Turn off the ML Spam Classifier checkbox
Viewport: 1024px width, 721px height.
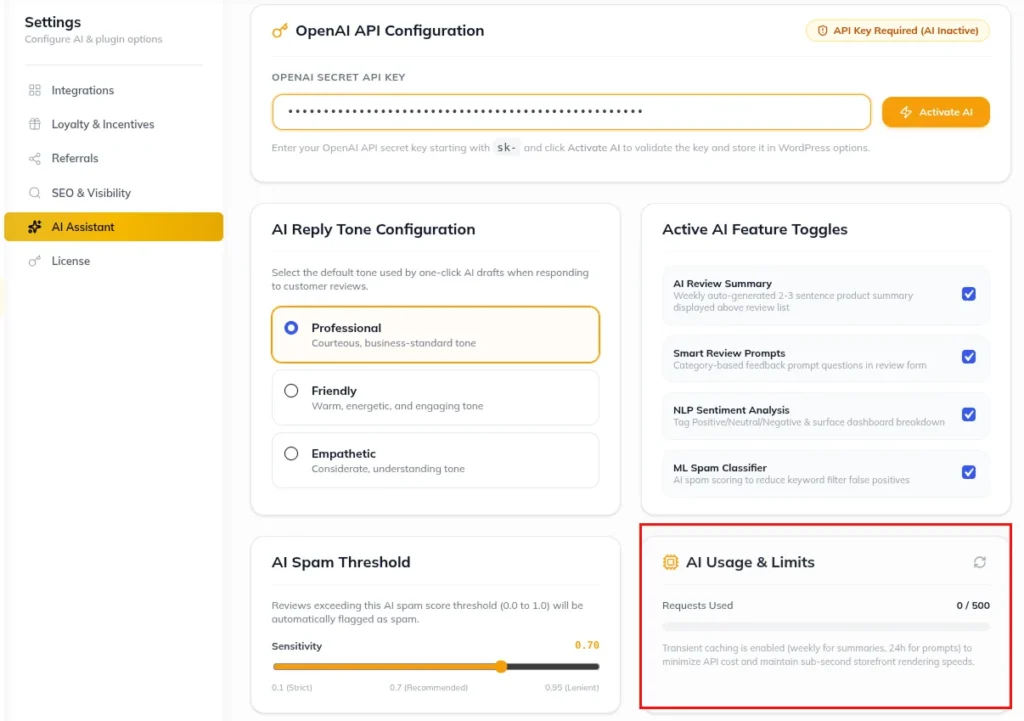[968, 472]
